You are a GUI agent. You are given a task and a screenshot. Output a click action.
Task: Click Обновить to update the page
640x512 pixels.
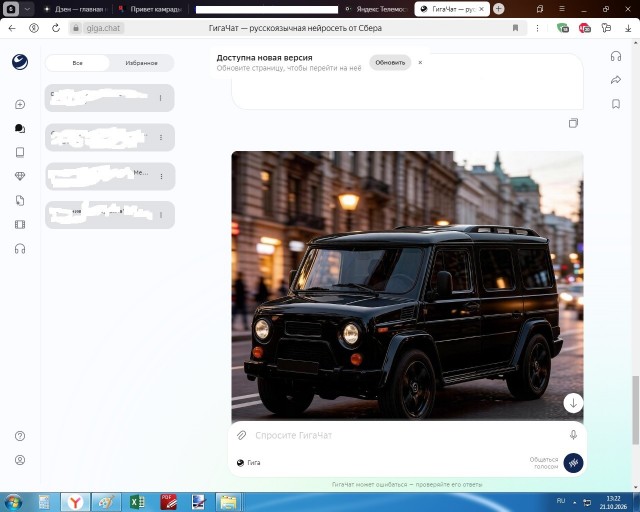390,62
